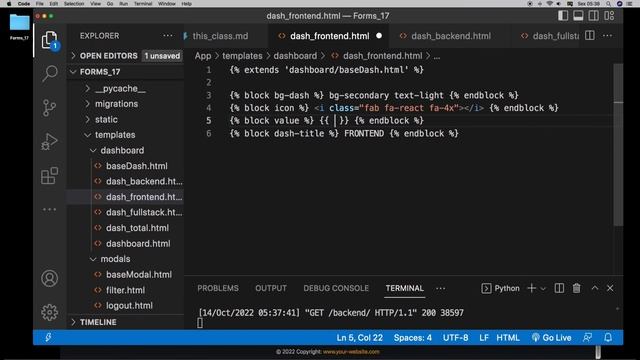Viewport: 640px width, 360px height.
Task: Place cursor on line 6 dash-title block
Action: click(344, 133)
